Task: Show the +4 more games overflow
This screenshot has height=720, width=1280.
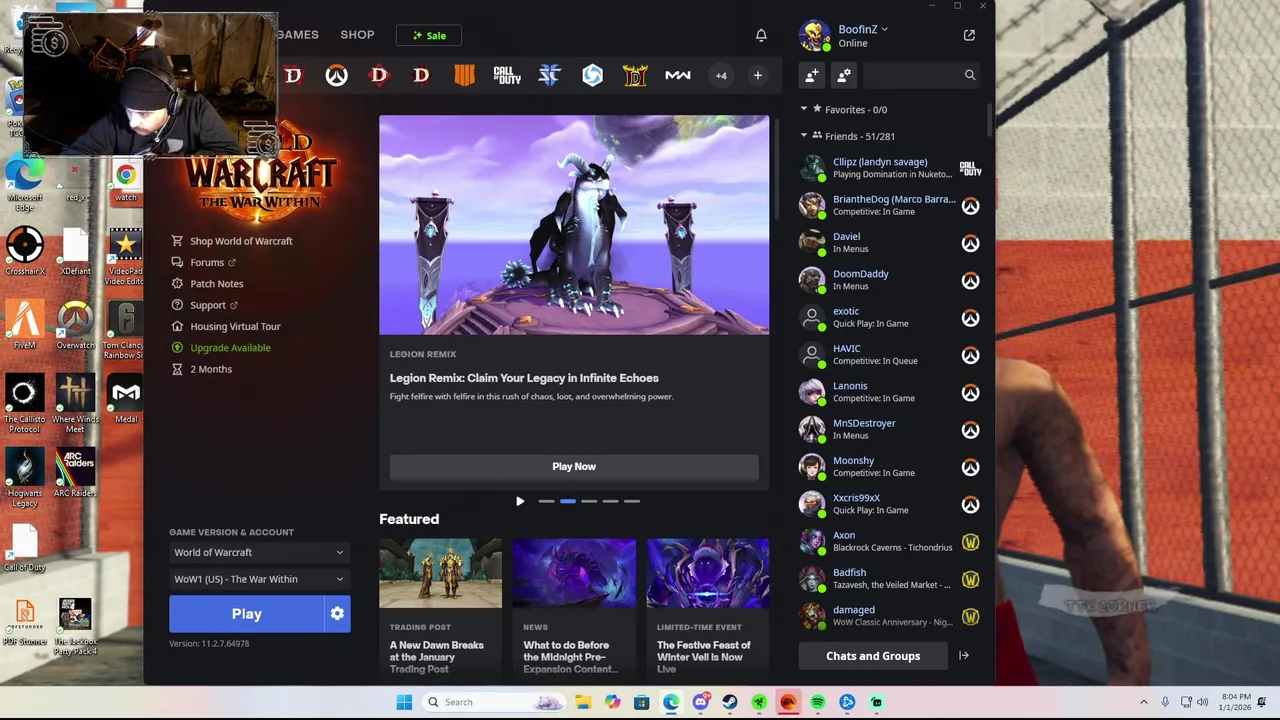Action: point(721,75)
